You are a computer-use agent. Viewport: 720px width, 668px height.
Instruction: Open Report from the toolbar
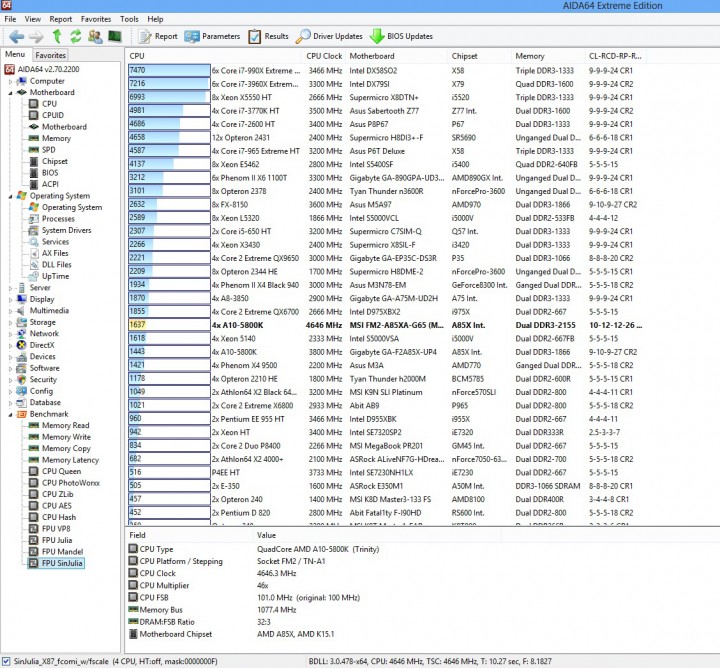pyautogui.click(x=158, y=36)
